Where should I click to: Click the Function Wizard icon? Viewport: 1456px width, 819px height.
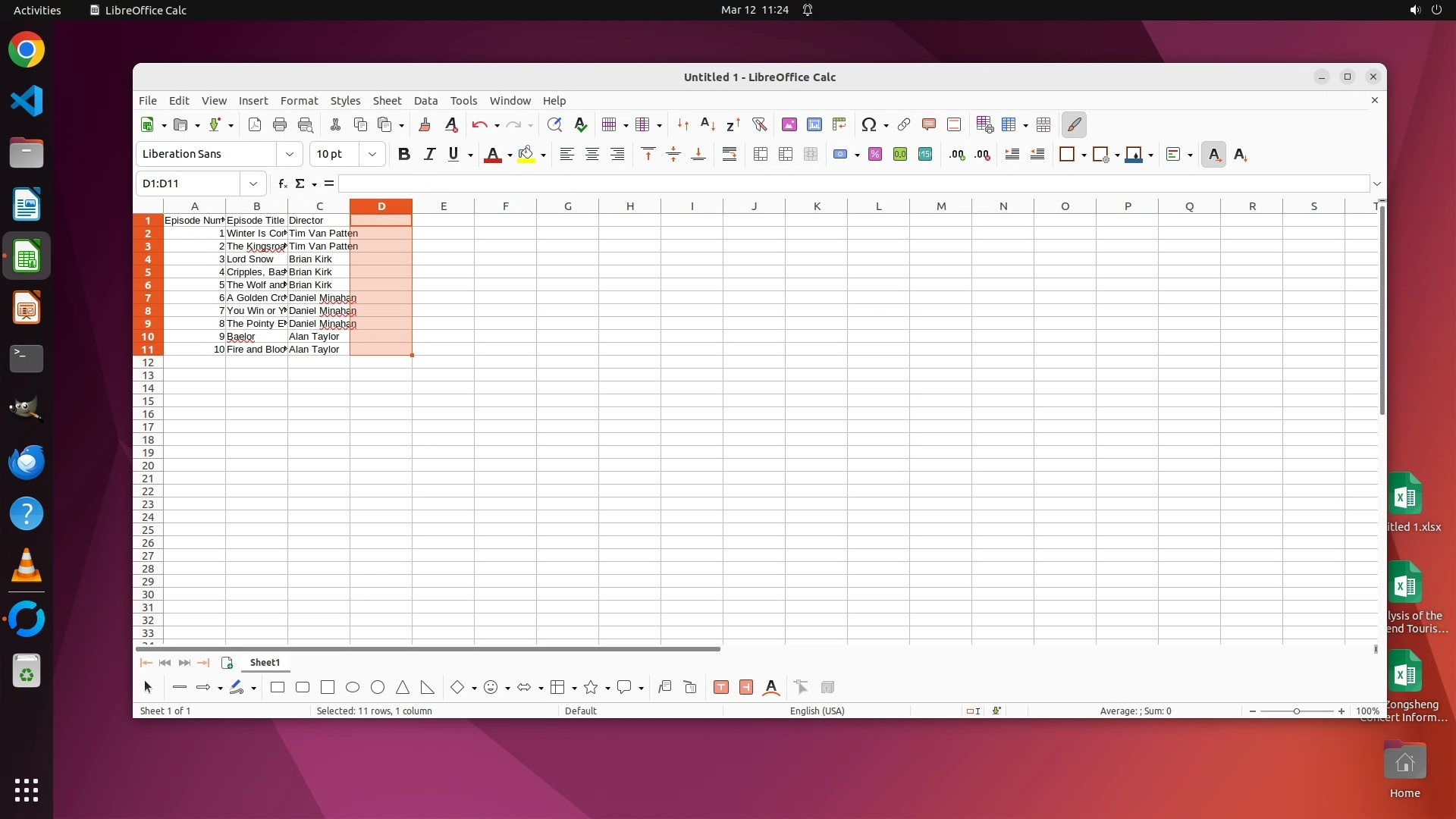282,184
